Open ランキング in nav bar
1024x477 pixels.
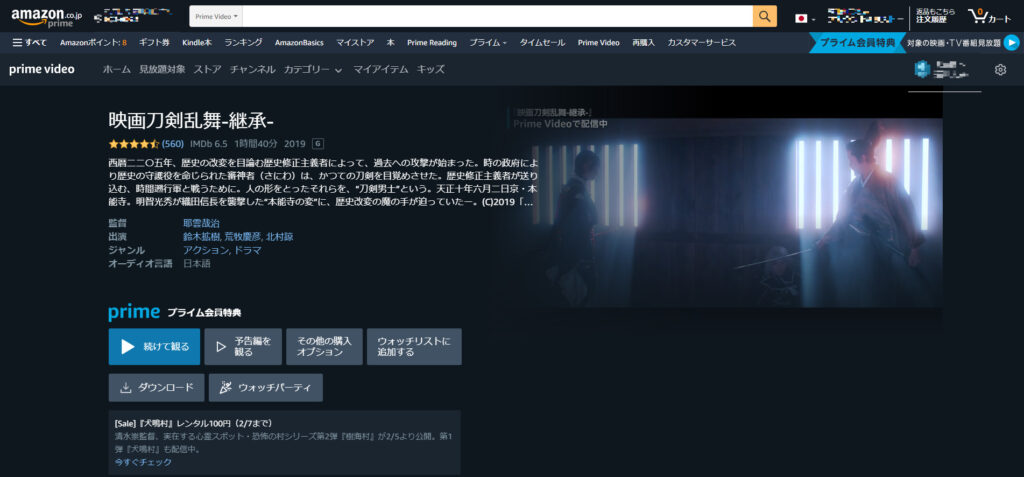pos(244,42)
